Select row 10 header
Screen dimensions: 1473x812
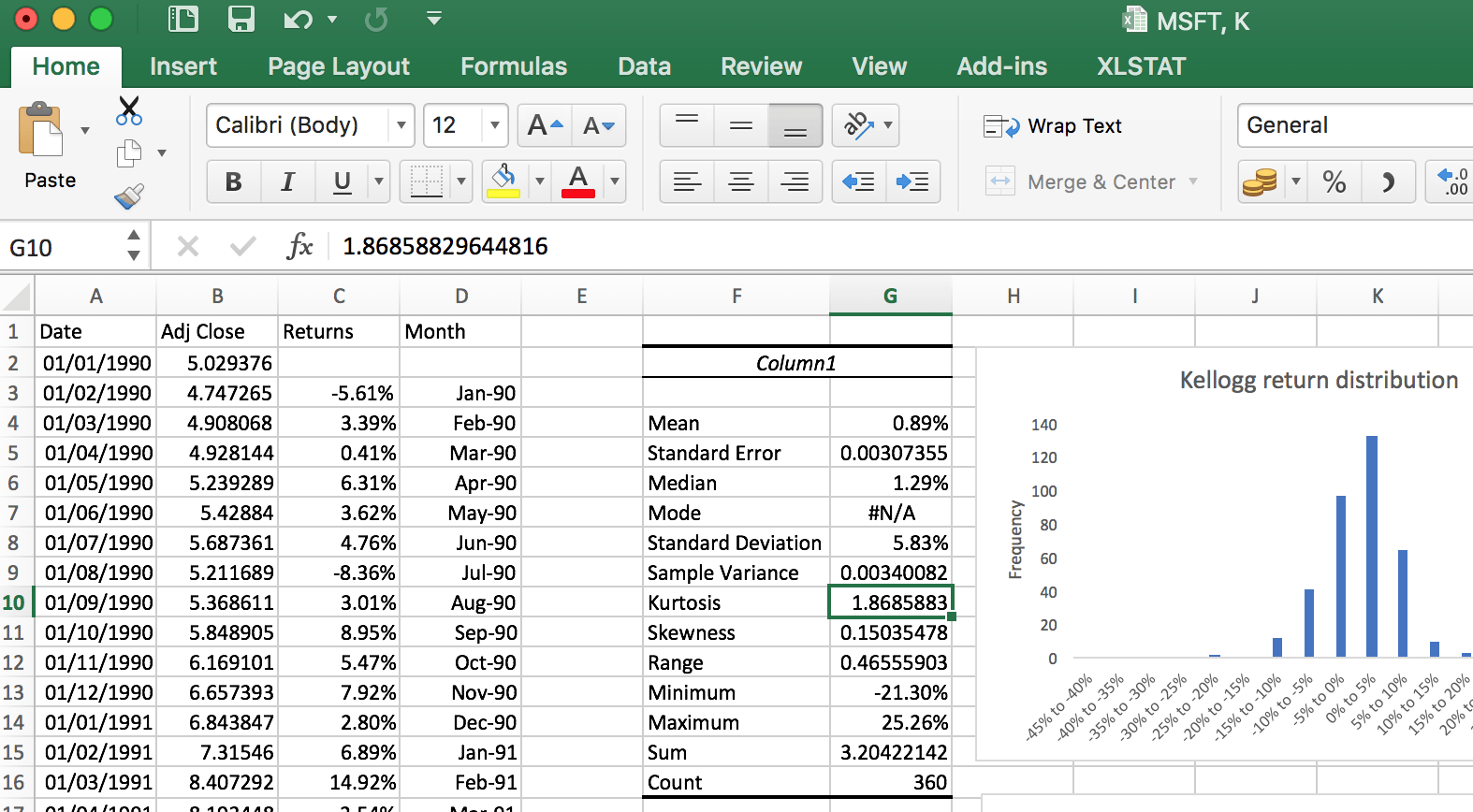15,602
